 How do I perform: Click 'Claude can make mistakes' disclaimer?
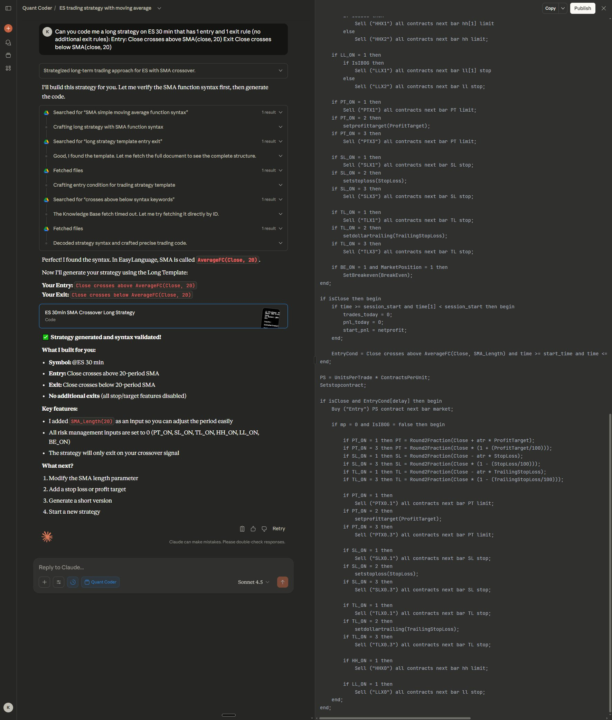tap(227, 542)
